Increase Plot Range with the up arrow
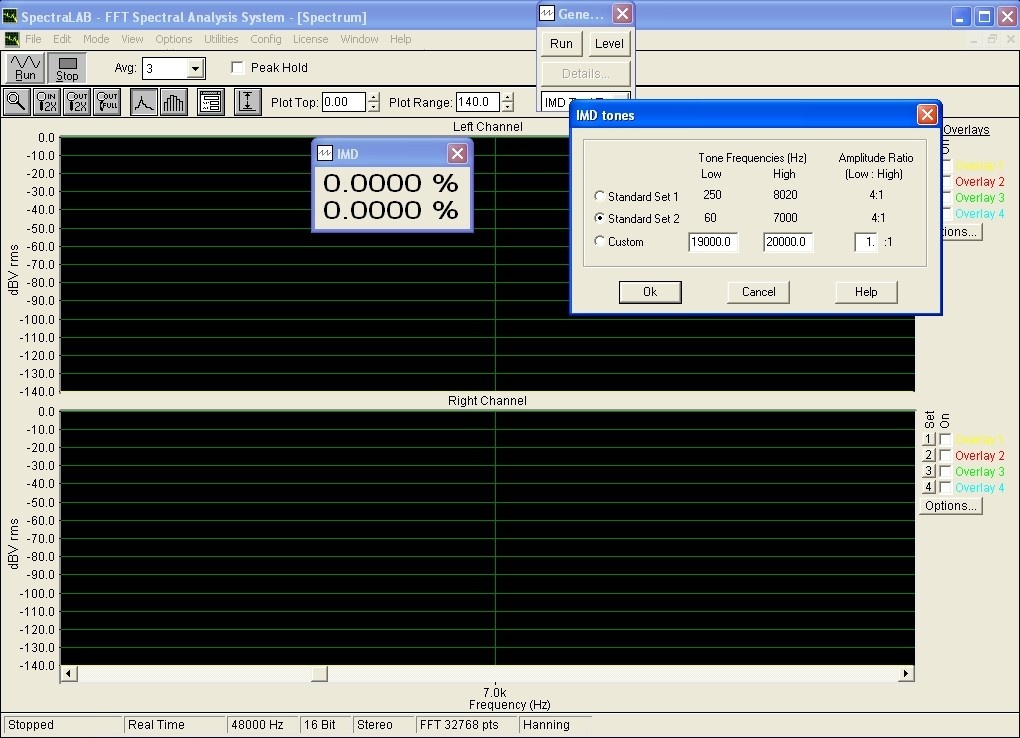The image size is (1020, 738). point(508,98)
